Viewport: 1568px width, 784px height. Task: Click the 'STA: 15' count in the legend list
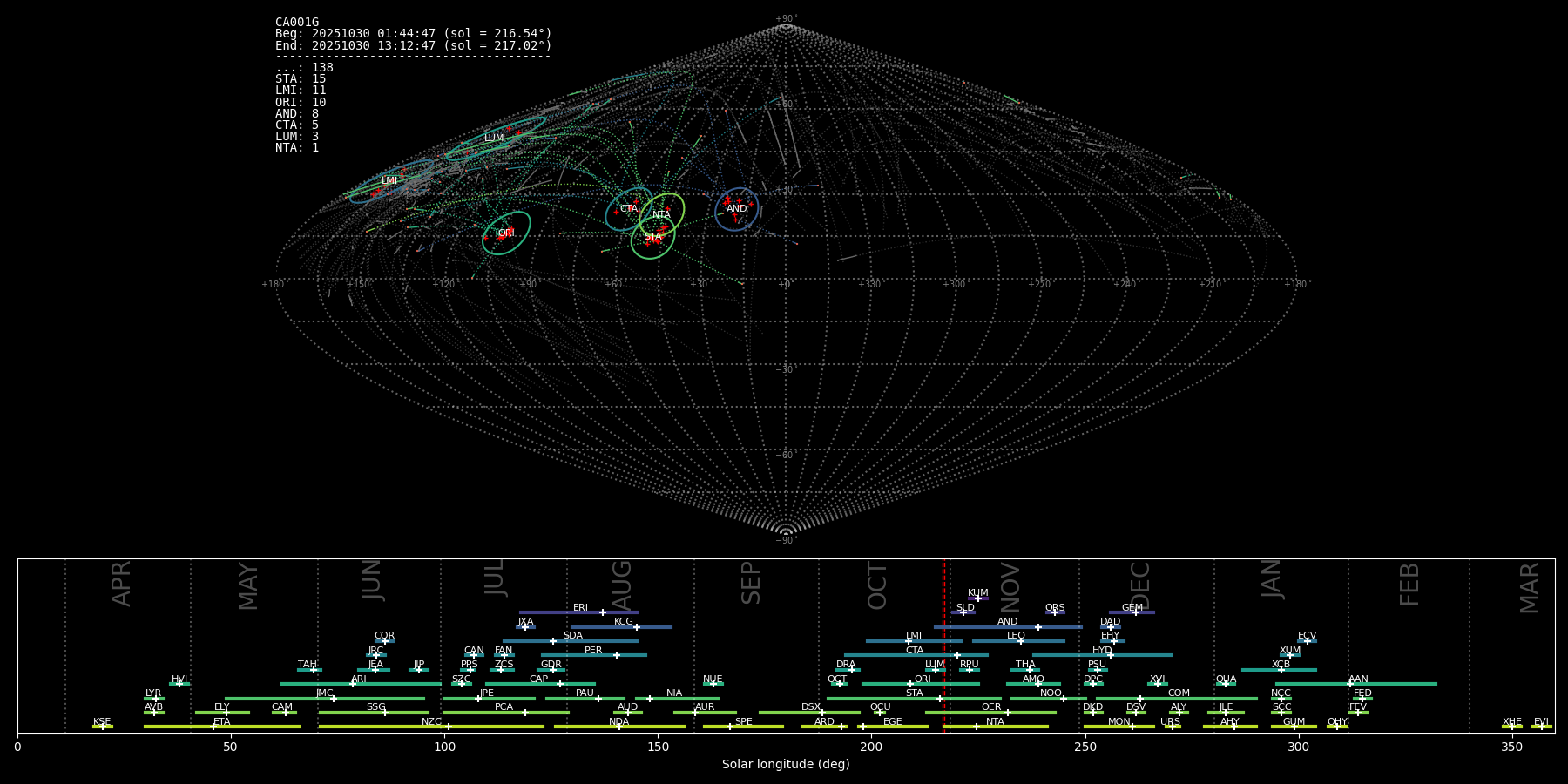[x=301, y=79]
